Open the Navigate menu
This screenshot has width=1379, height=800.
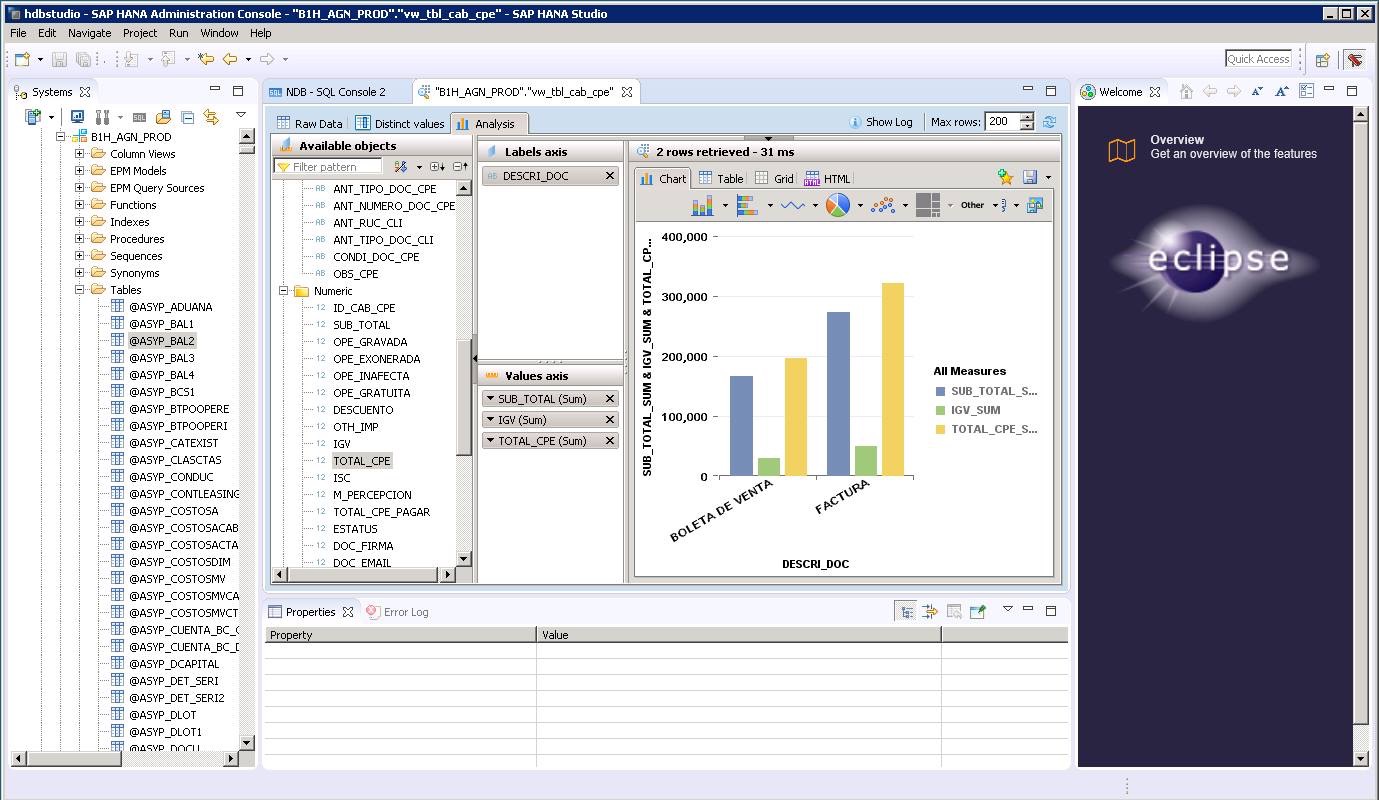point(90,33)
